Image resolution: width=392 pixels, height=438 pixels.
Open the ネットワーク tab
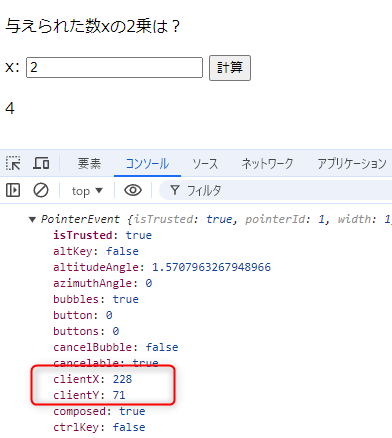[267, 163]
